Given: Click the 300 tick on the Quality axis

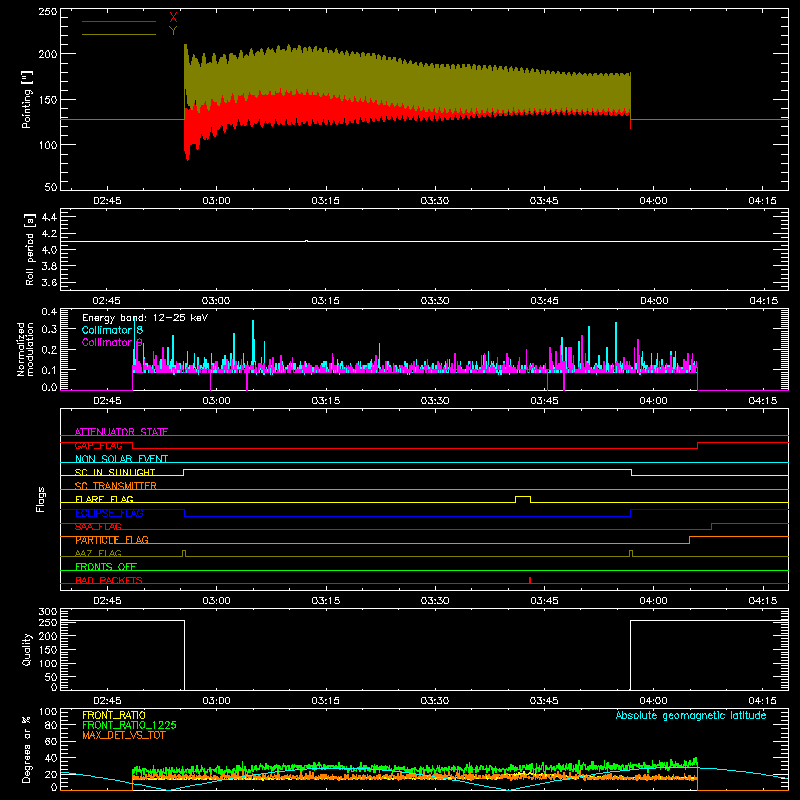Looking at the screenshot, I should pyautogui.click(x=48, y=611).
